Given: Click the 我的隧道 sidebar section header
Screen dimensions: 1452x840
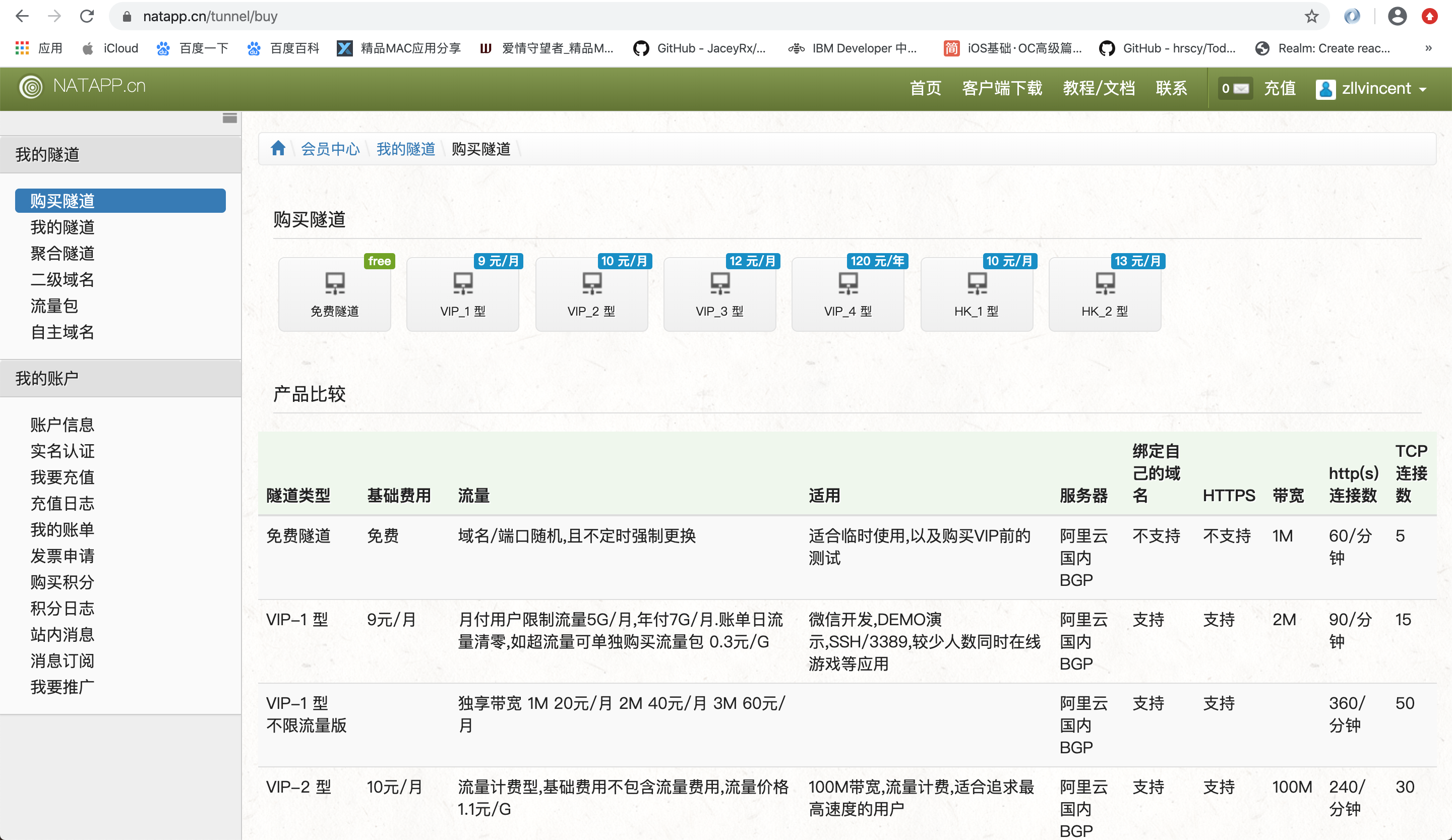Looking at the screenshot, I should (x=120, y=154).
